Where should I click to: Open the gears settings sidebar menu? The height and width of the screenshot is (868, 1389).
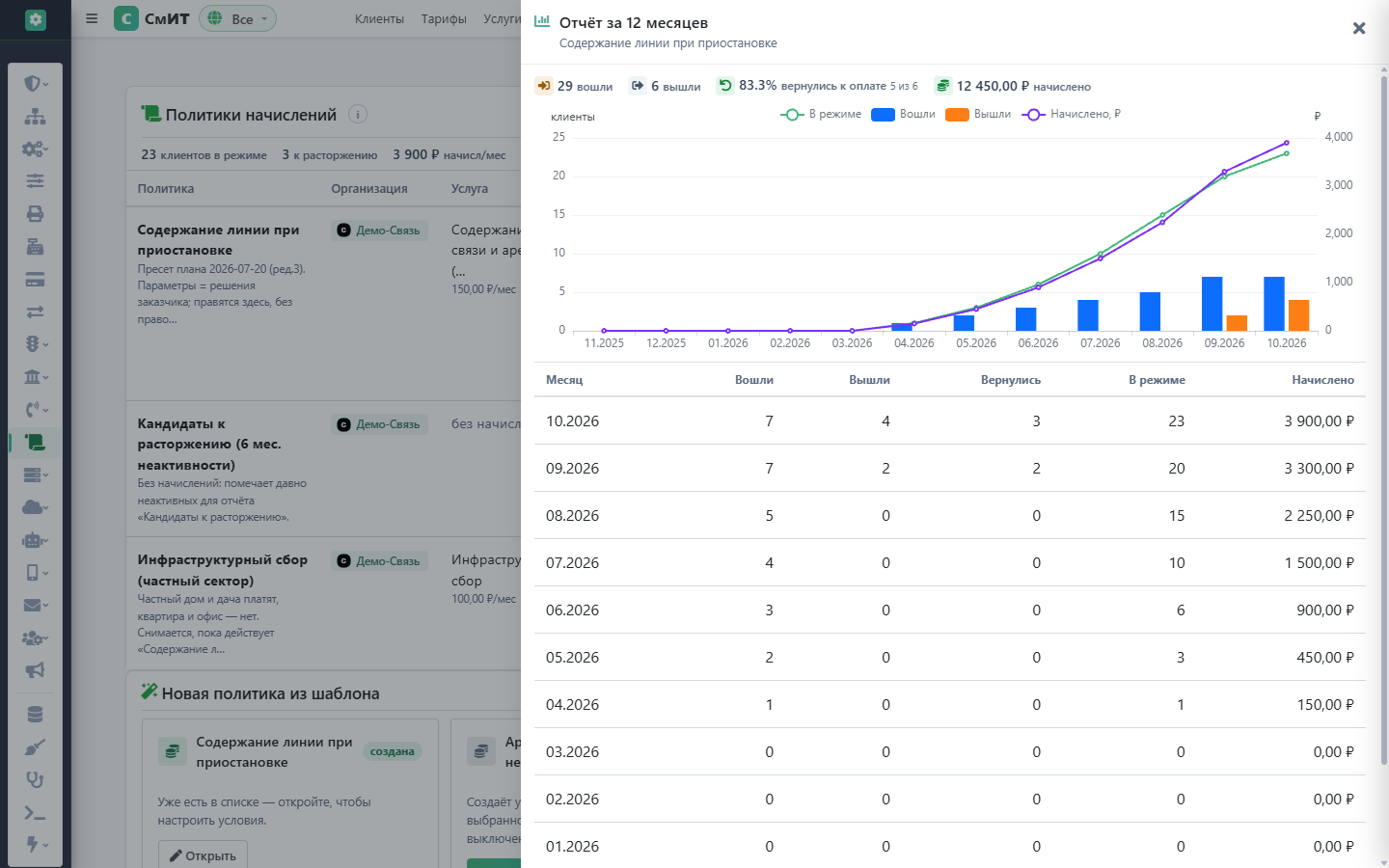pos(35,149)
